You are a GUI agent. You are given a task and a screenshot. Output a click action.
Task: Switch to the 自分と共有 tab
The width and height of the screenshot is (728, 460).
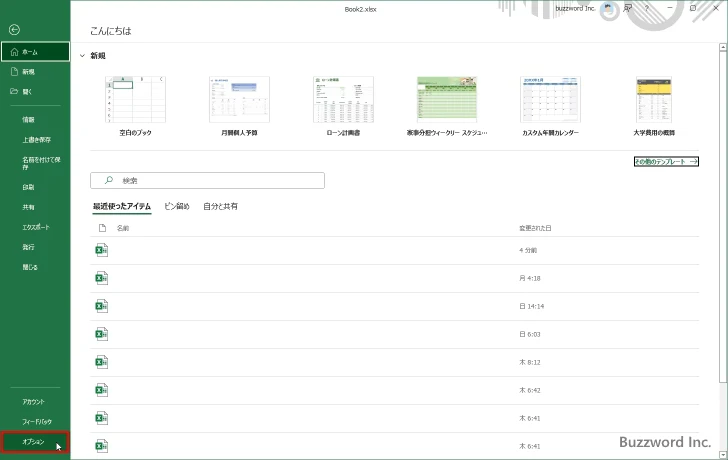pos(220,206)
